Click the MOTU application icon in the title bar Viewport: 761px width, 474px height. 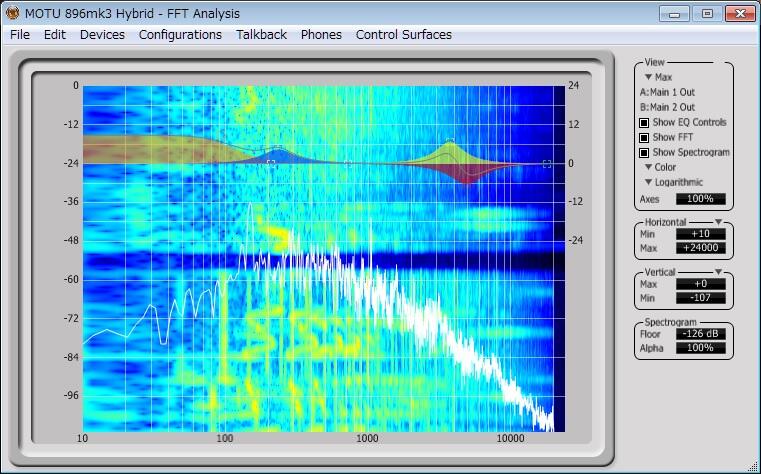13,13
